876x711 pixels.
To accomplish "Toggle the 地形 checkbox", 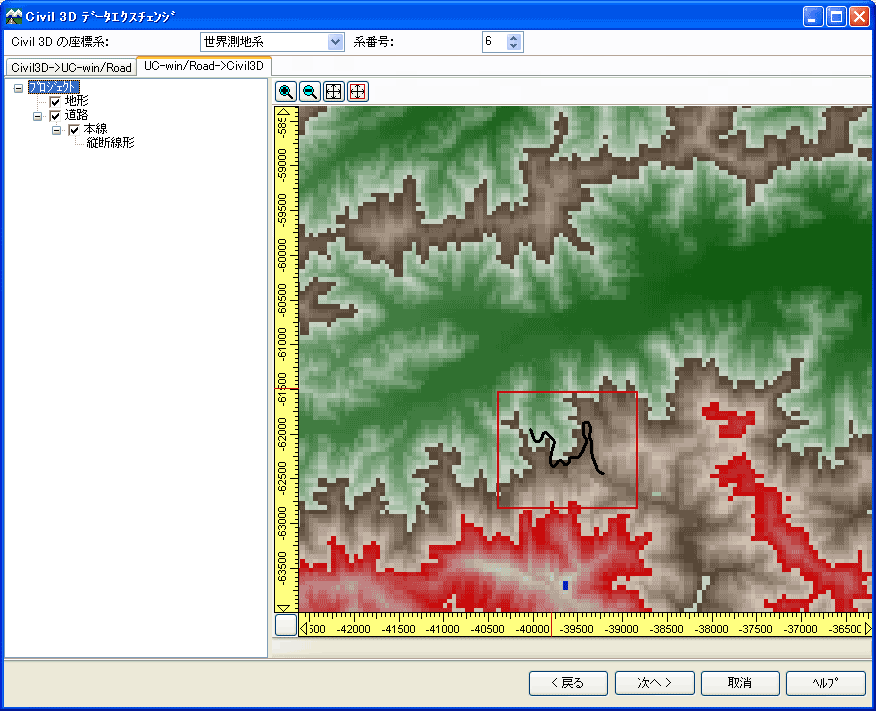I will click(x=55, y=102).
